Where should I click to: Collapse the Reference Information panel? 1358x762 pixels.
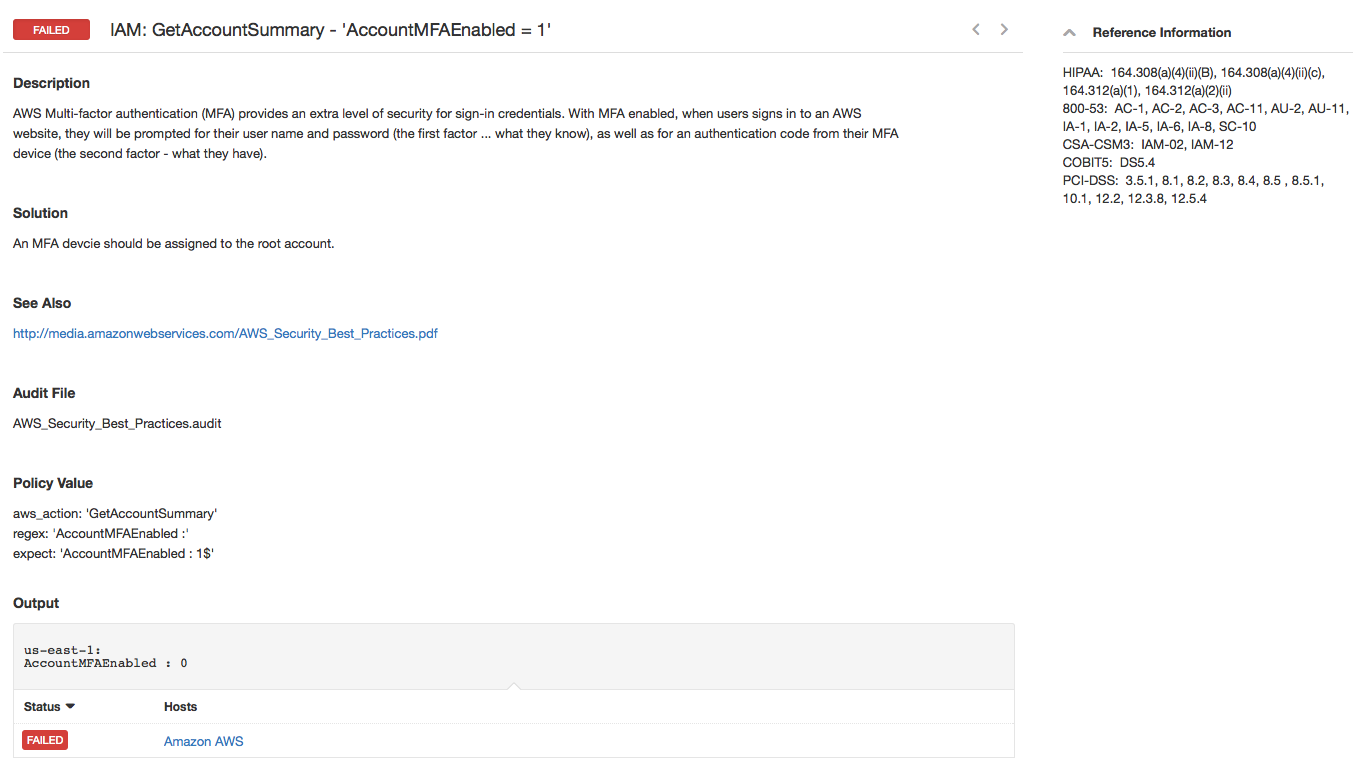(x=1070, y=33)
